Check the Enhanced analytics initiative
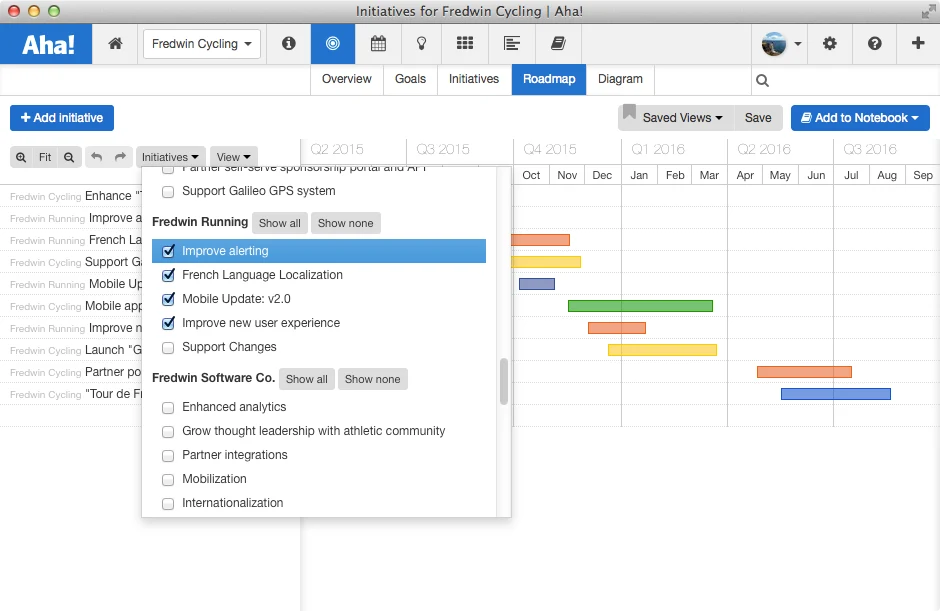This screenshot has width=940, height=611. point(168,407)
